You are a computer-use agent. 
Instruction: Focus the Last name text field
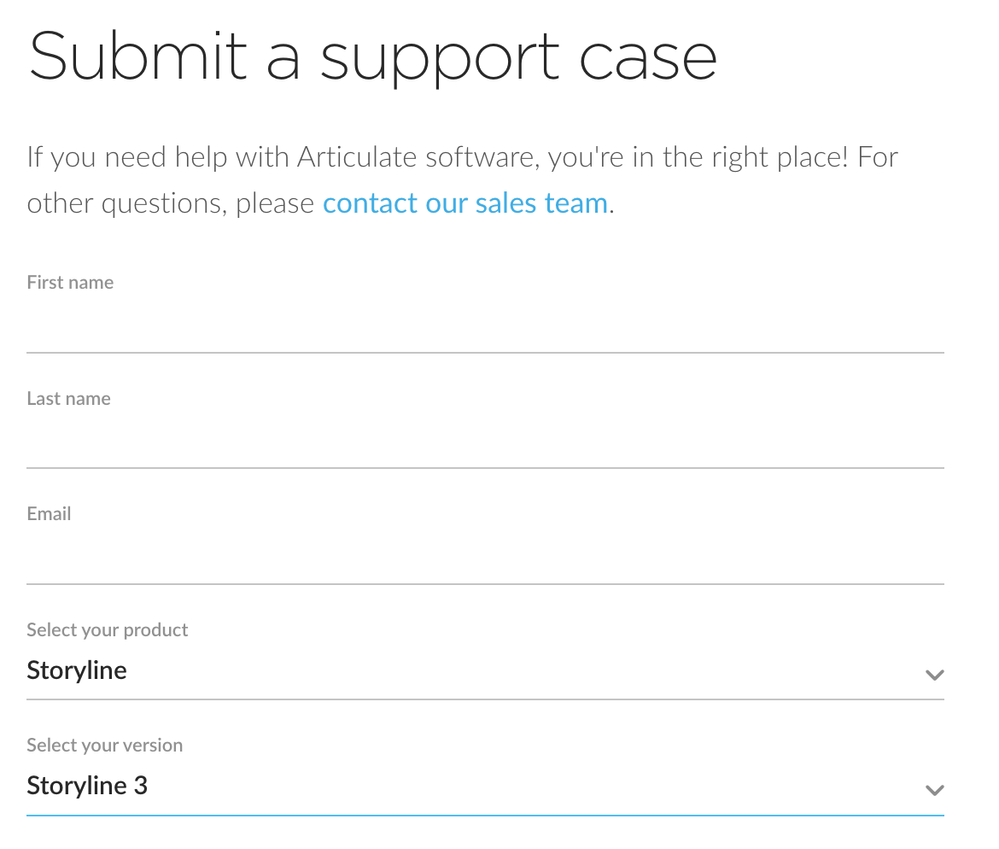tap(485, 443)
